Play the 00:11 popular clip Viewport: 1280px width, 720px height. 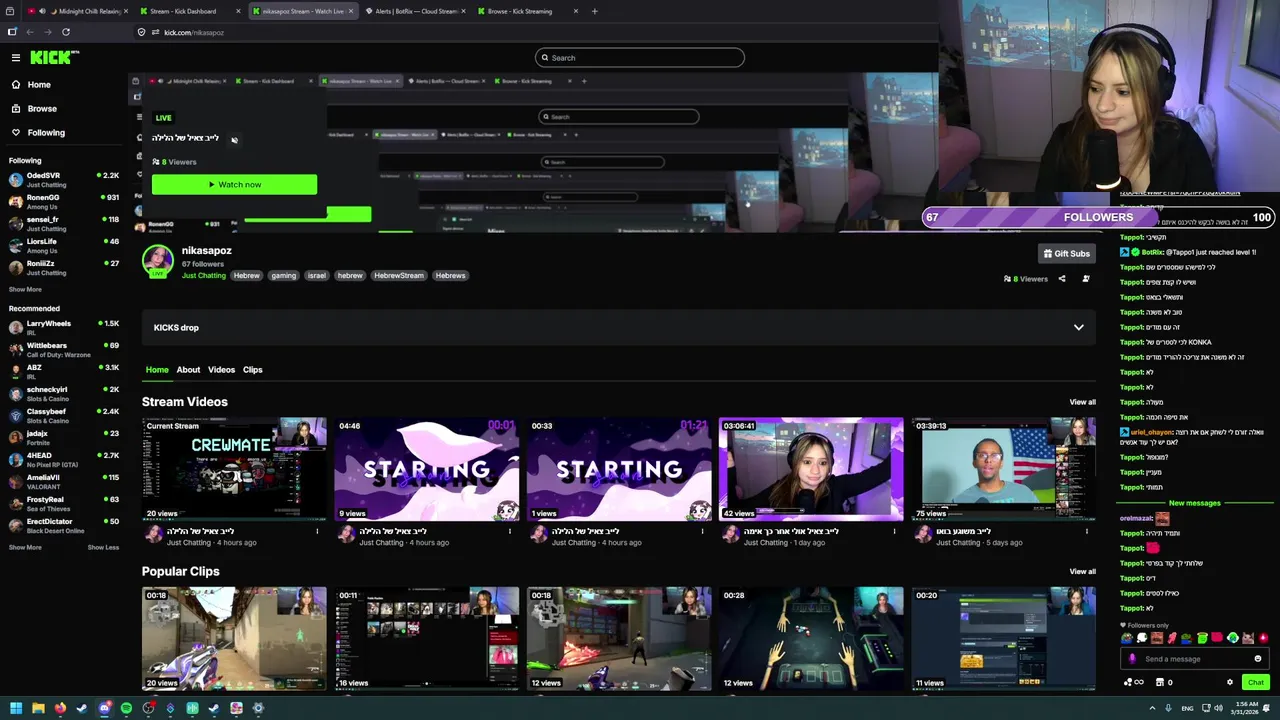(x=427, y=639)
